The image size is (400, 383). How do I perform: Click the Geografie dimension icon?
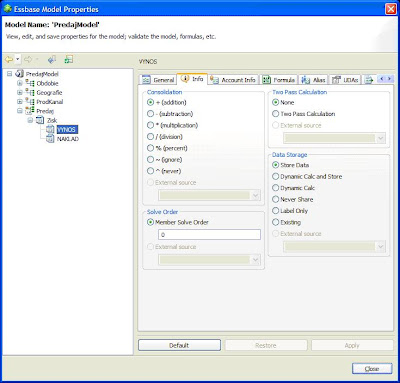point(30,92)
